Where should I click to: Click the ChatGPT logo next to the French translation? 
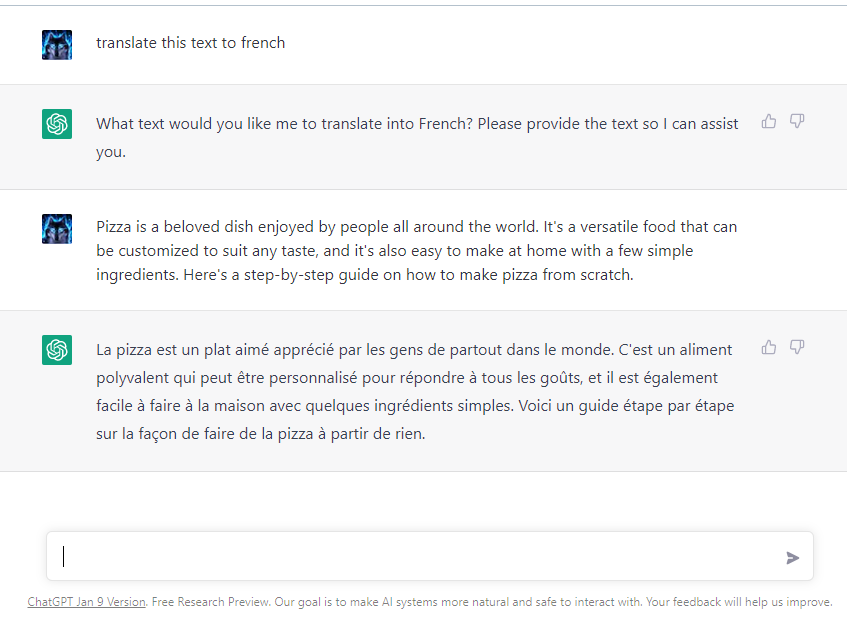[57, 350]
